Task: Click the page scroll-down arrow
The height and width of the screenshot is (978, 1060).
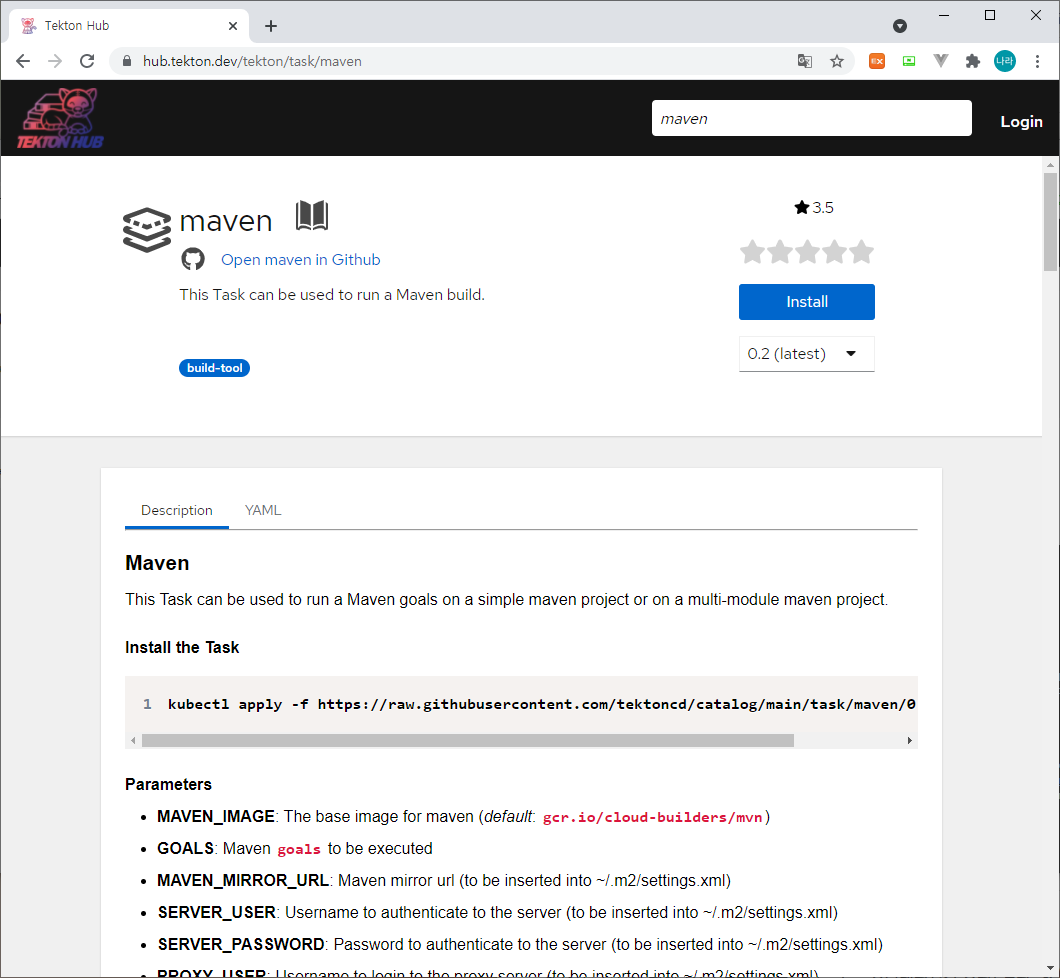Action: tap(1050, 969)
